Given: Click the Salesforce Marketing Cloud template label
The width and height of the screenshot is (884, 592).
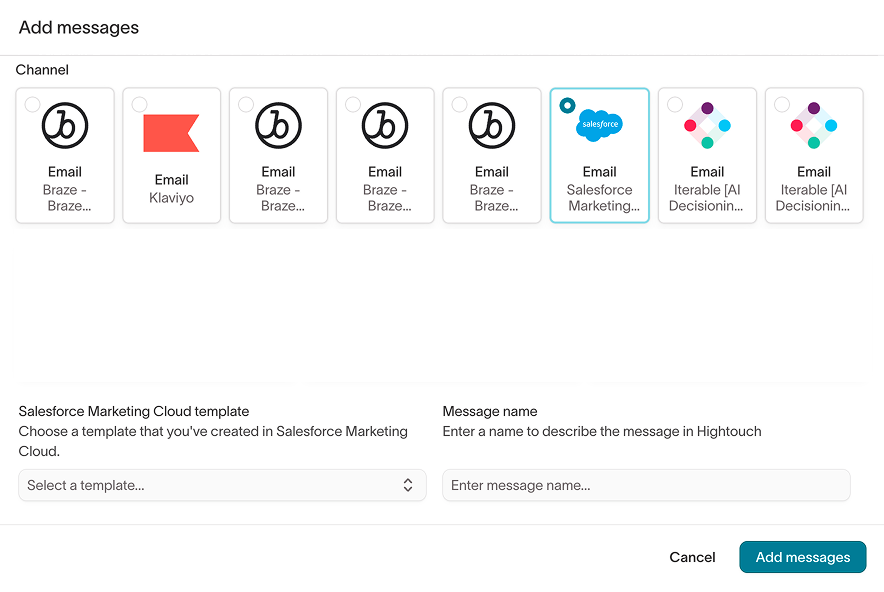Looking at the screenshot, I should 134,411.
